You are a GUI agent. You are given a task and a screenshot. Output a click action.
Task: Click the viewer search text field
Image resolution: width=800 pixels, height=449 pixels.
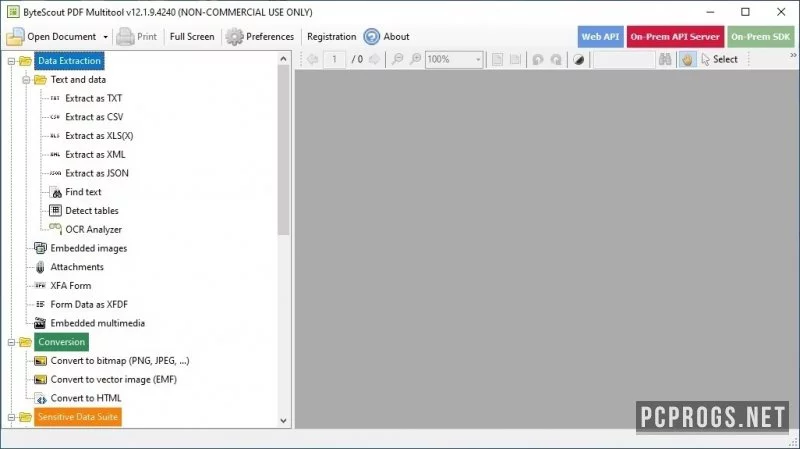point(623,60)
